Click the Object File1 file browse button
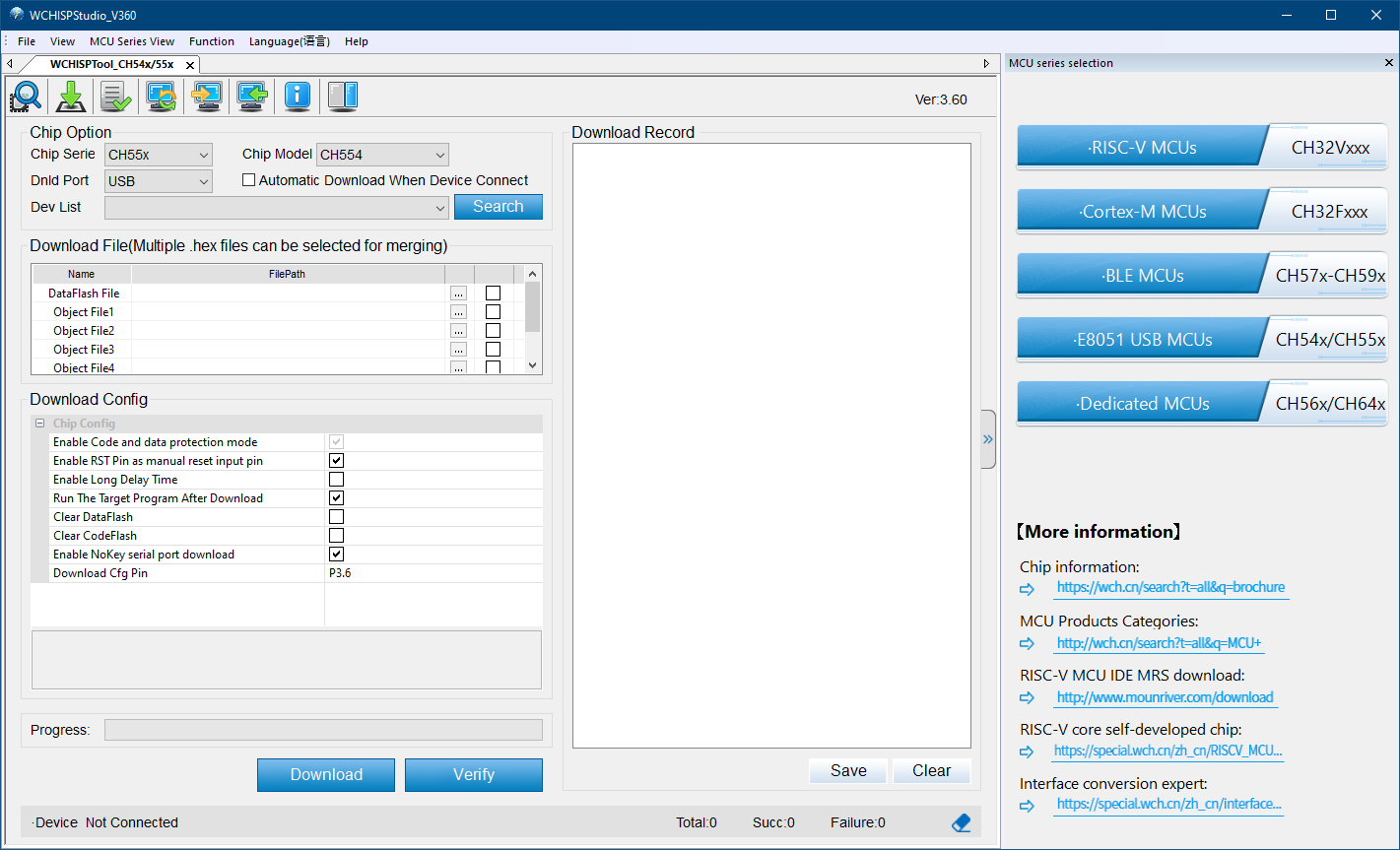 coord(457,311)
